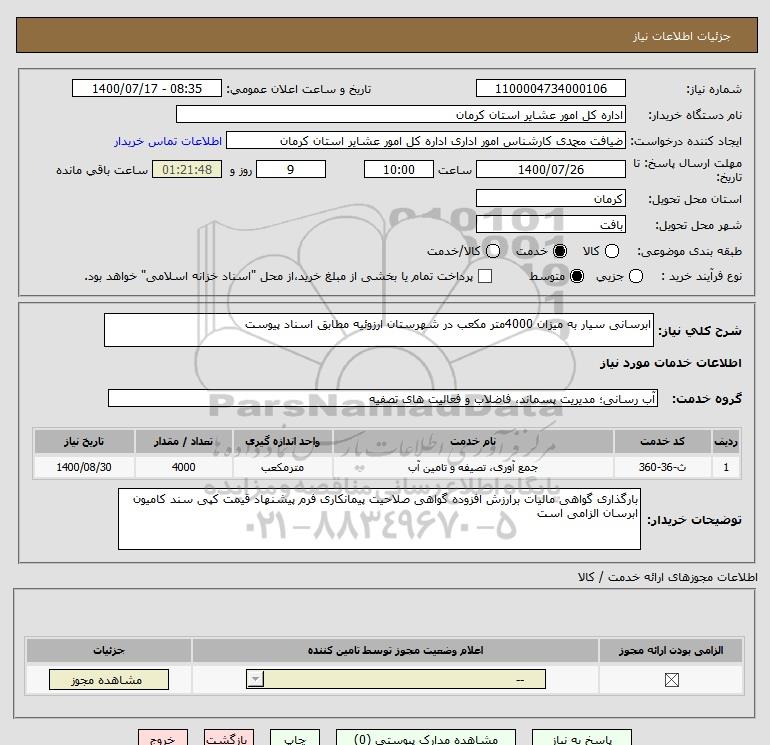Click the delivery city field بافت
Screen dimensions: 770x745
tap(550, 224)
